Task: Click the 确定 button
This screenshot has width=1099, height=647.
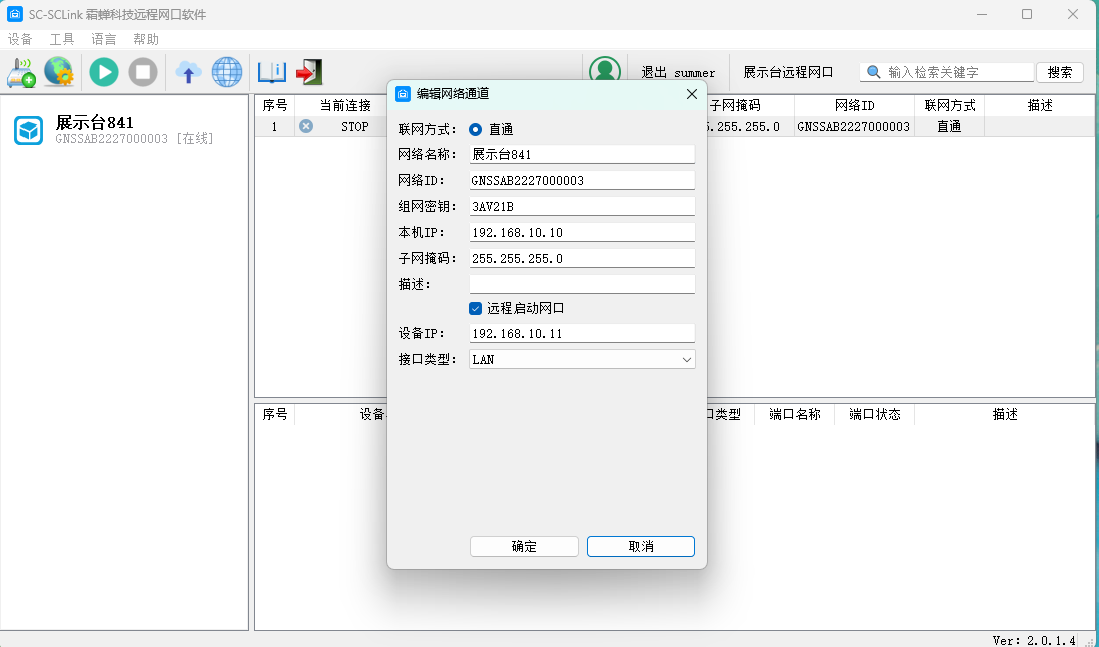Action: (x=524, y=547)
